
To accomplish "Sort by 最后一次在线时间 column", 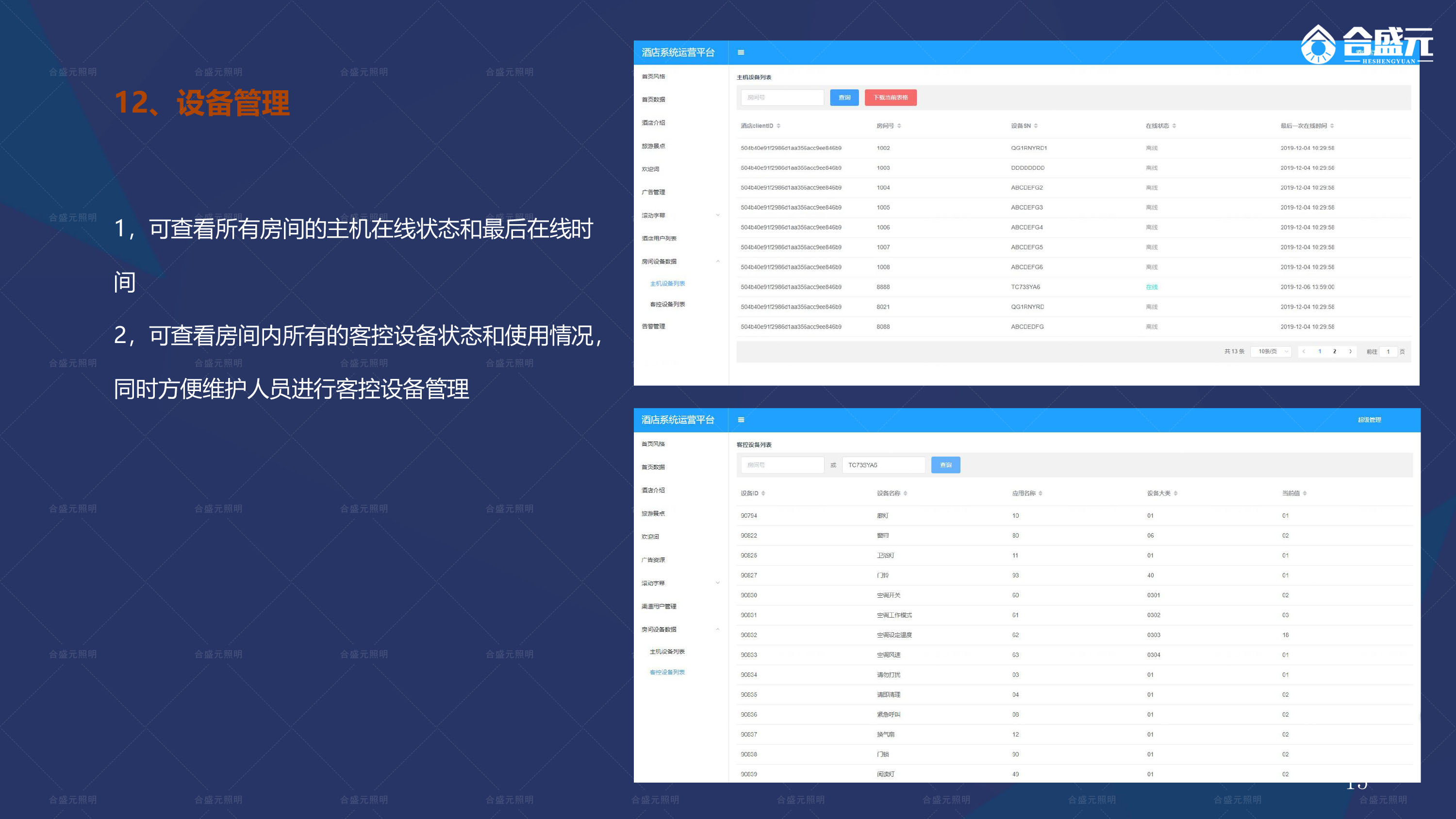I will pyautogui.click(x=1332, y=126).
